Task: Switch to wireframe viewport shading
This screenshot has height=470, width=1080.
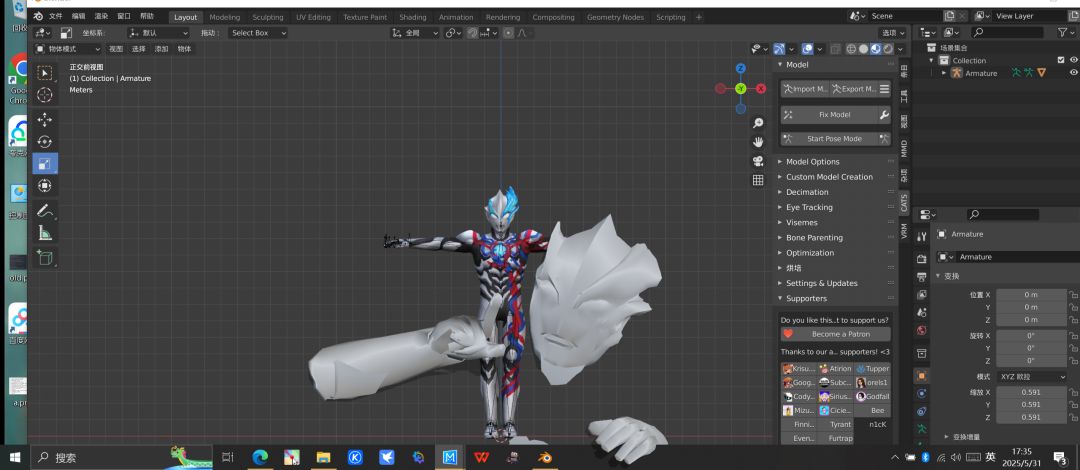Action: 851,49
